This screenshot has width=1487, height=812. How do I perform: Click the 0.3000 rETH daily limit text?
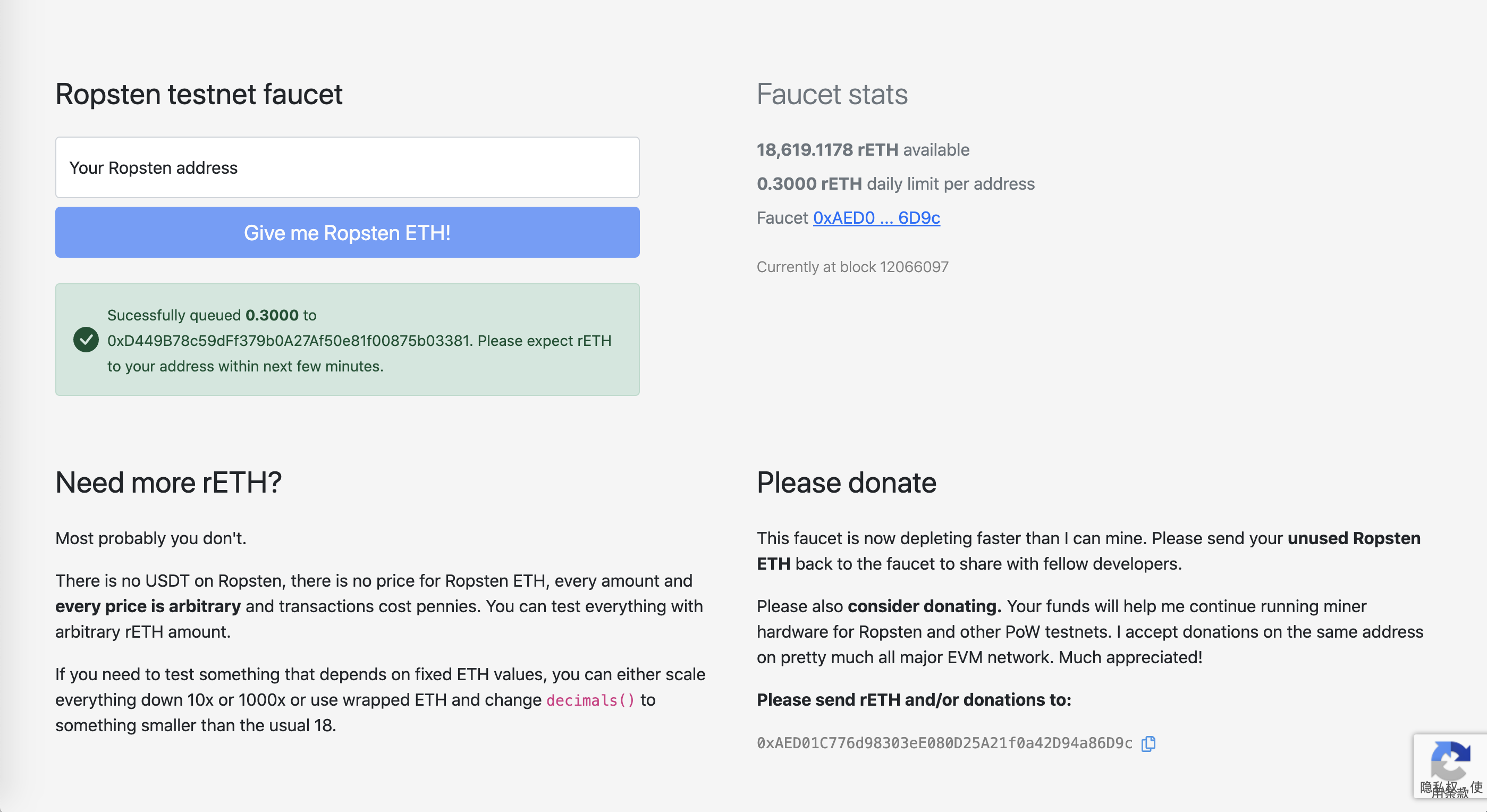click(x=895, y=183)
